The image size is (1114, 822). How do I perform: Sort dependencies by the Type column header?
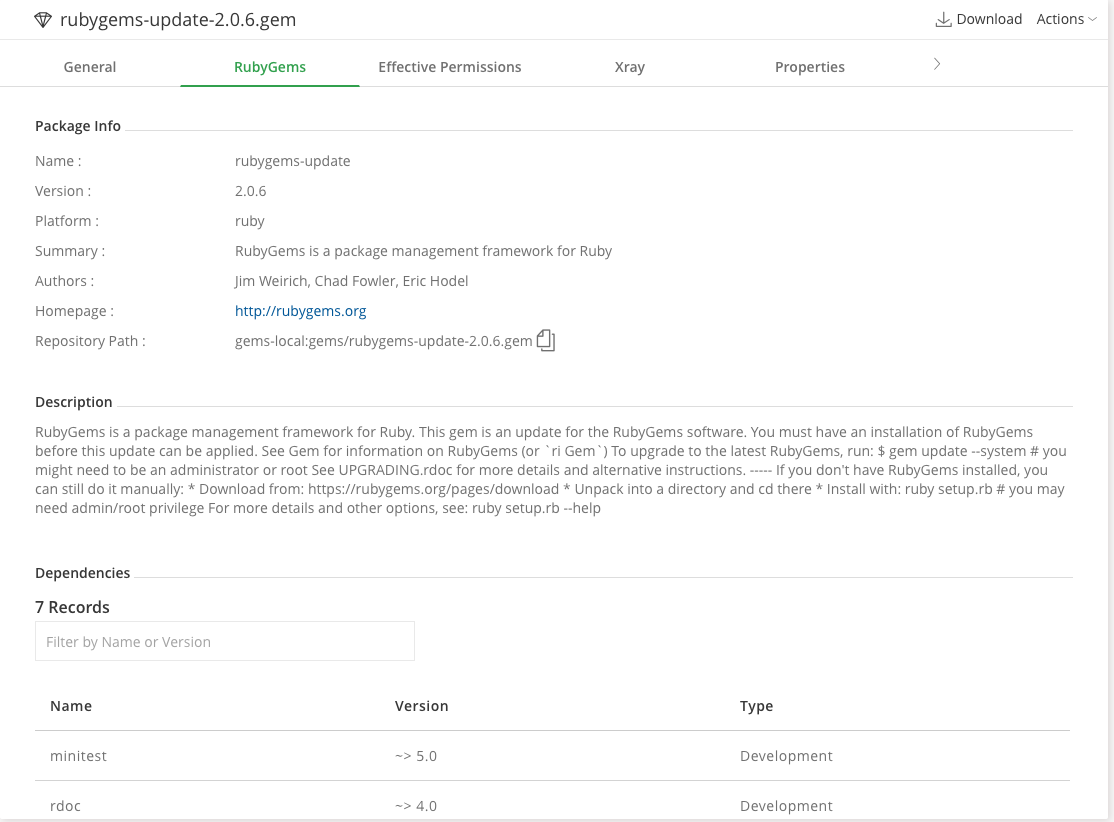coord(756,705)
